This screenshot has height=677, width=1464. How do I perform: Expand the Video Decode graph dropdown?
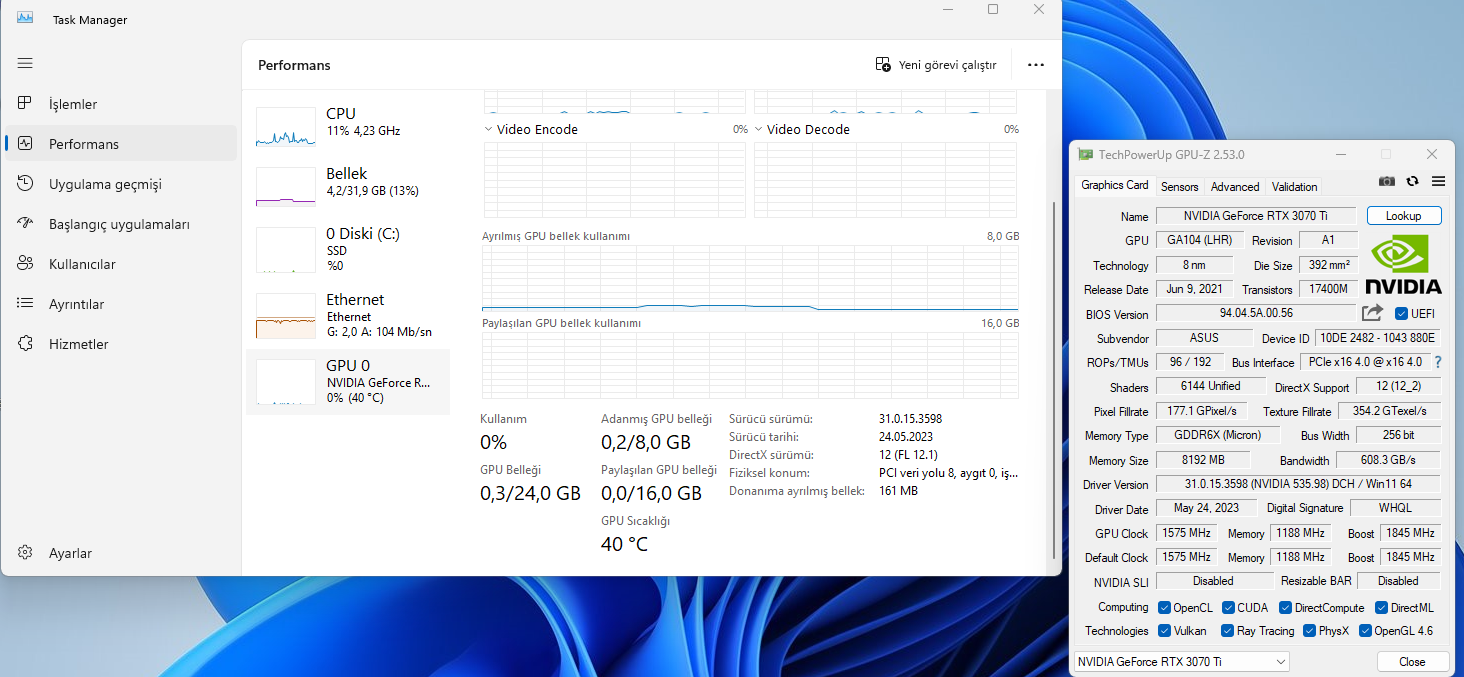(x=758, y=129)
